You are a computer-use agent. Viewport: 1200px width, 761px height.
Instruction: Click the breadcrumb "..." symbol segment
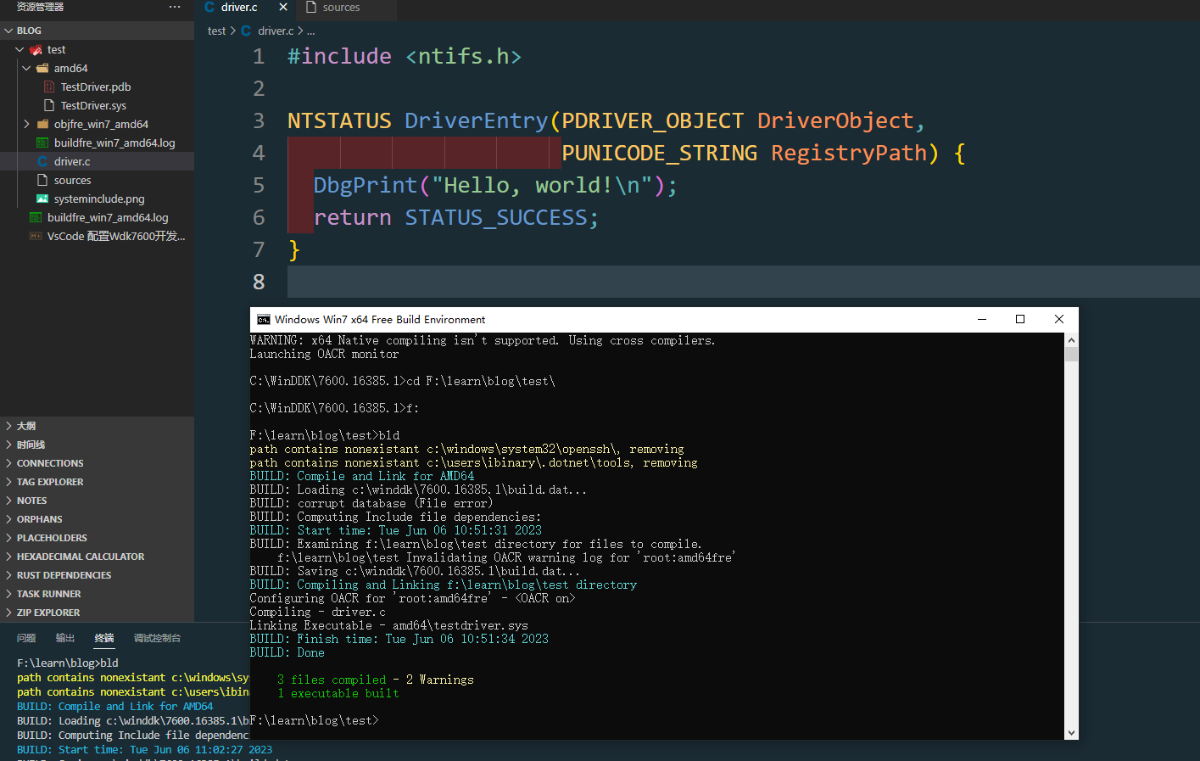tap(311, 31)
